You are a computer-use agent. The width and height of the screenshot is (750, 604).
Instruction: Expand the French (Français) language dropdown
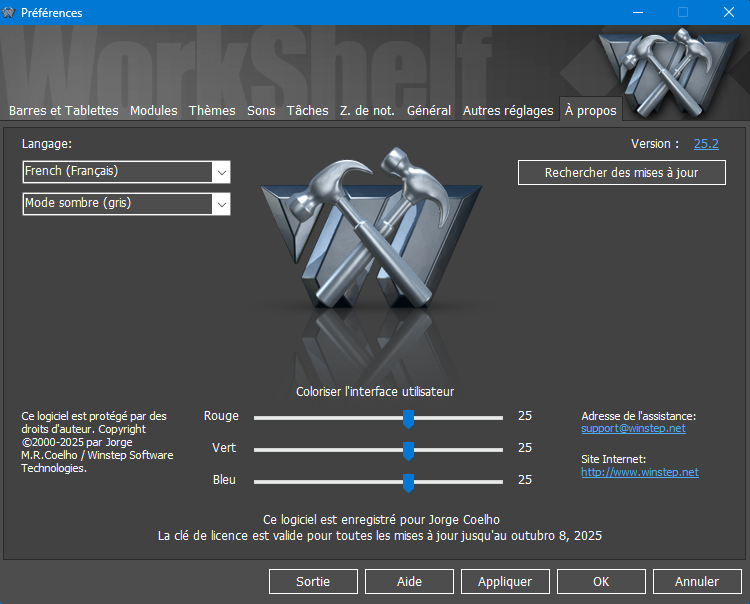[221, 172]
